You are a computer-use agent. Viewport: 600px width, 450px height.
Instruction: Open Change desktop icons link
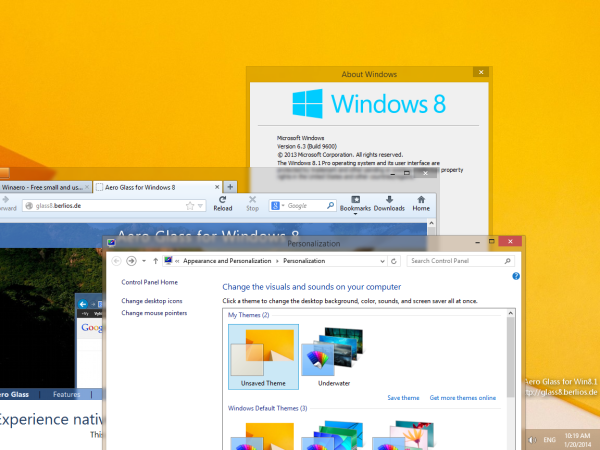(x=152, y=301)
